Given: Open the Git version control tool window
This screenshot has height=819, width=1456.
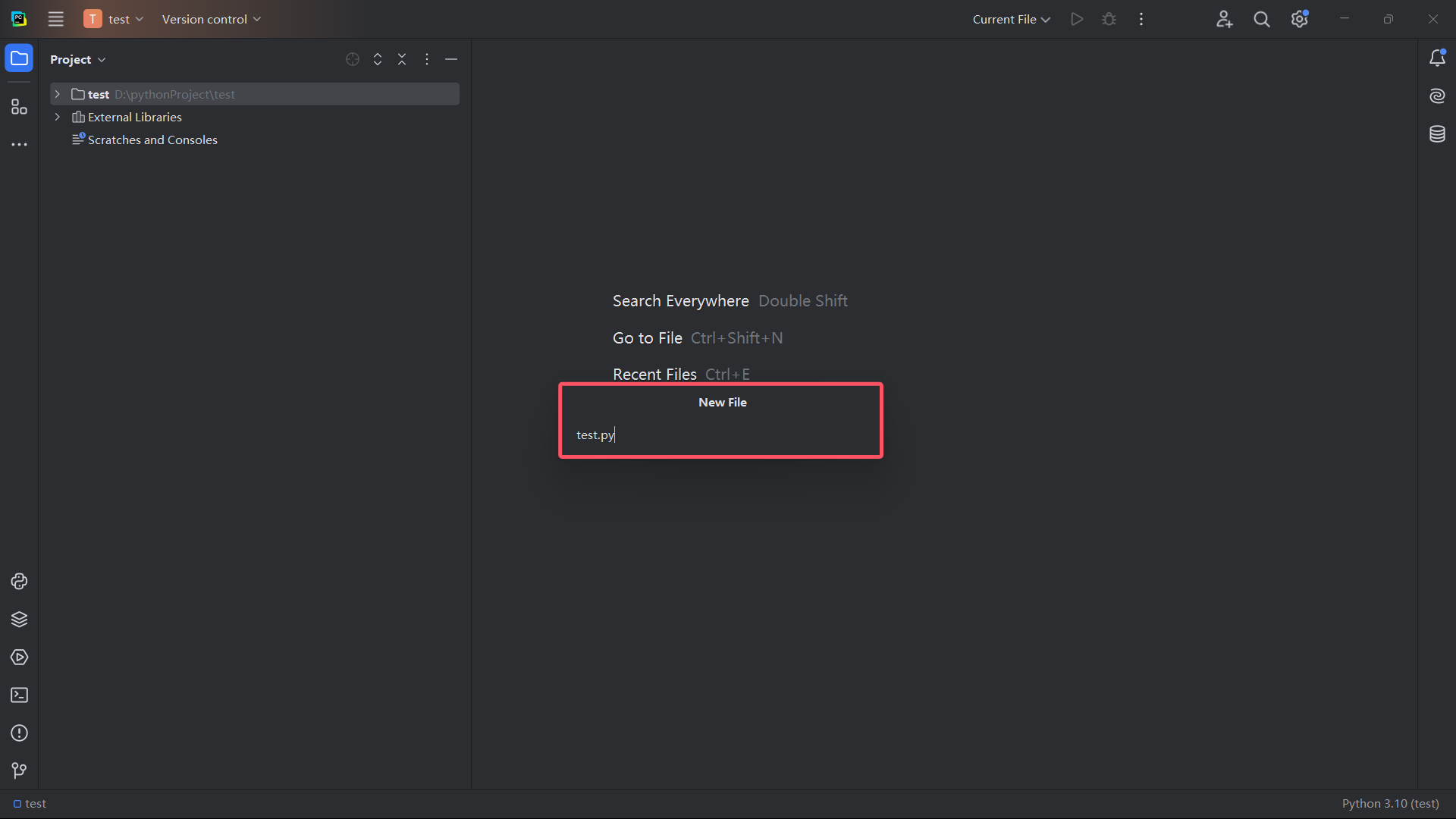Looking at the screenshot, I should [x=19, y=770].
